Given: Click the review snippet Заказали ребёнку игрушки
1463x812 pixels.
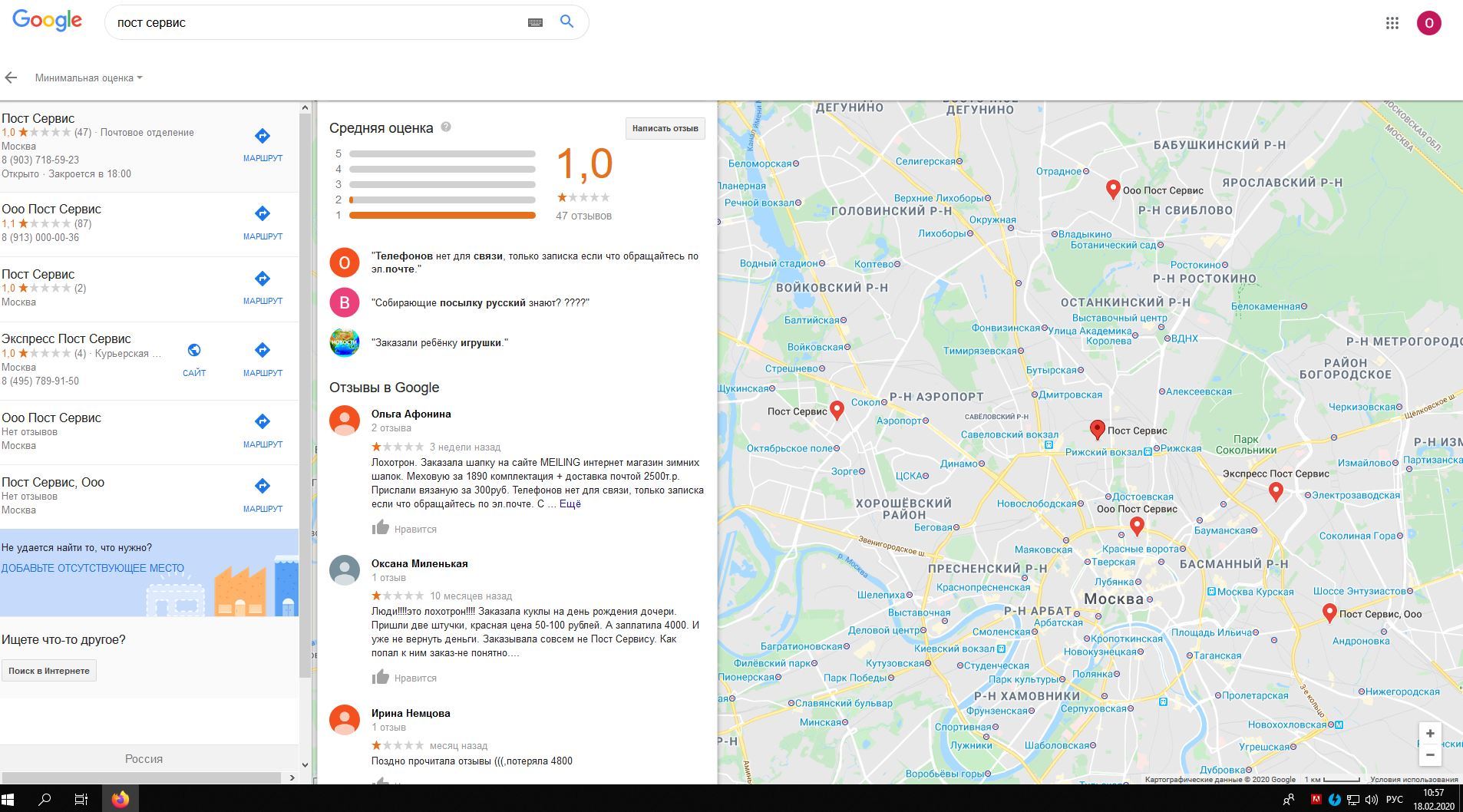Looking at the screenshot, I should [439, 342].
